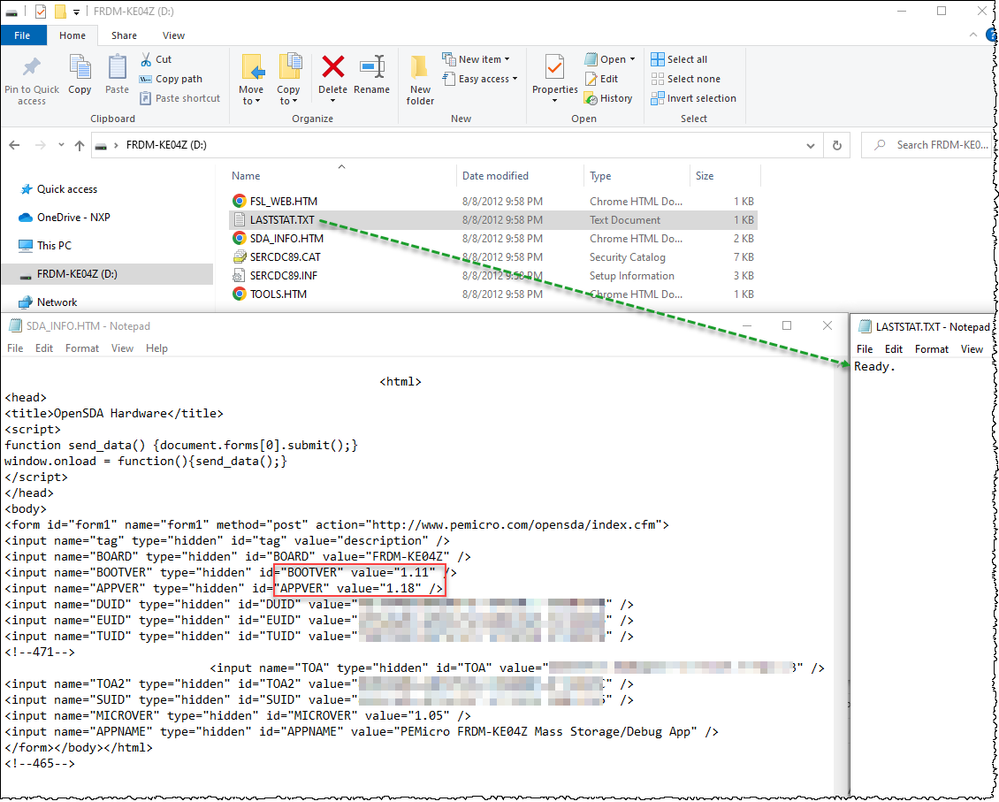Click the address bar path FRDM-KE04Z (D:)
The width and height of the screenshot is (999, 802).
pos(166,145)
